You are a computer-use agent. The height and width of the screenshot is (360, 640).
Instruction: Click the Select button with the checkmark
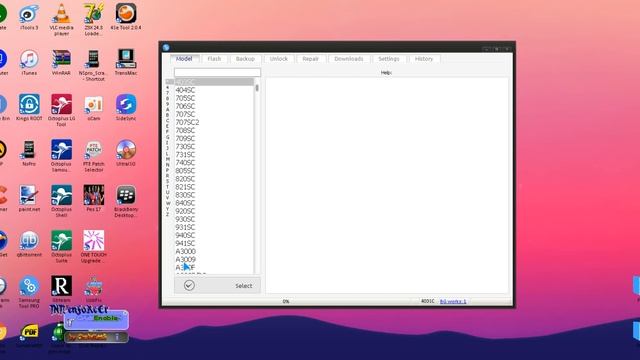point(217,285)
